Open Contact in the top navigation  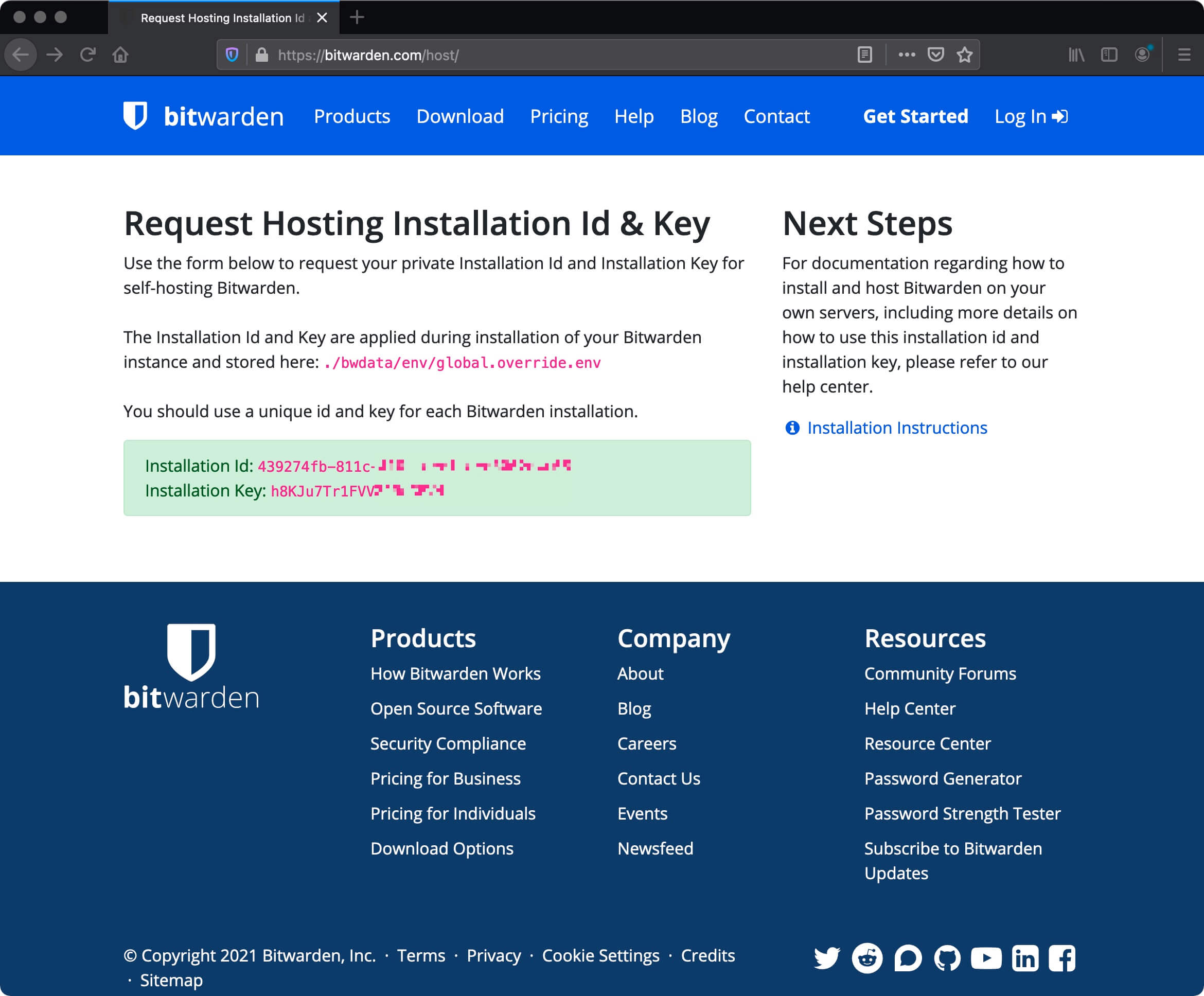(777, 116)
